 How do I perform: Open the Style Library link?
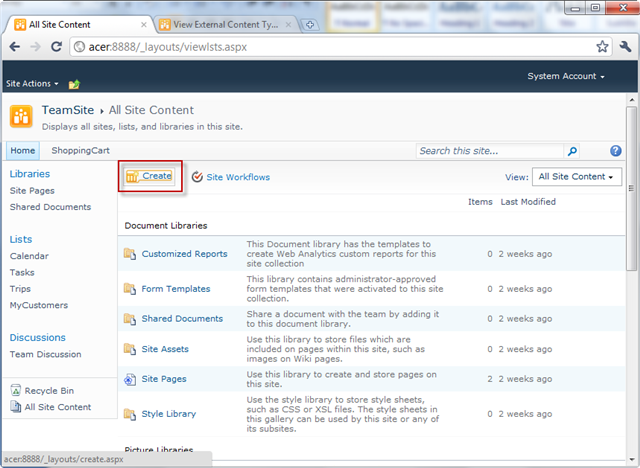point(169,414)
